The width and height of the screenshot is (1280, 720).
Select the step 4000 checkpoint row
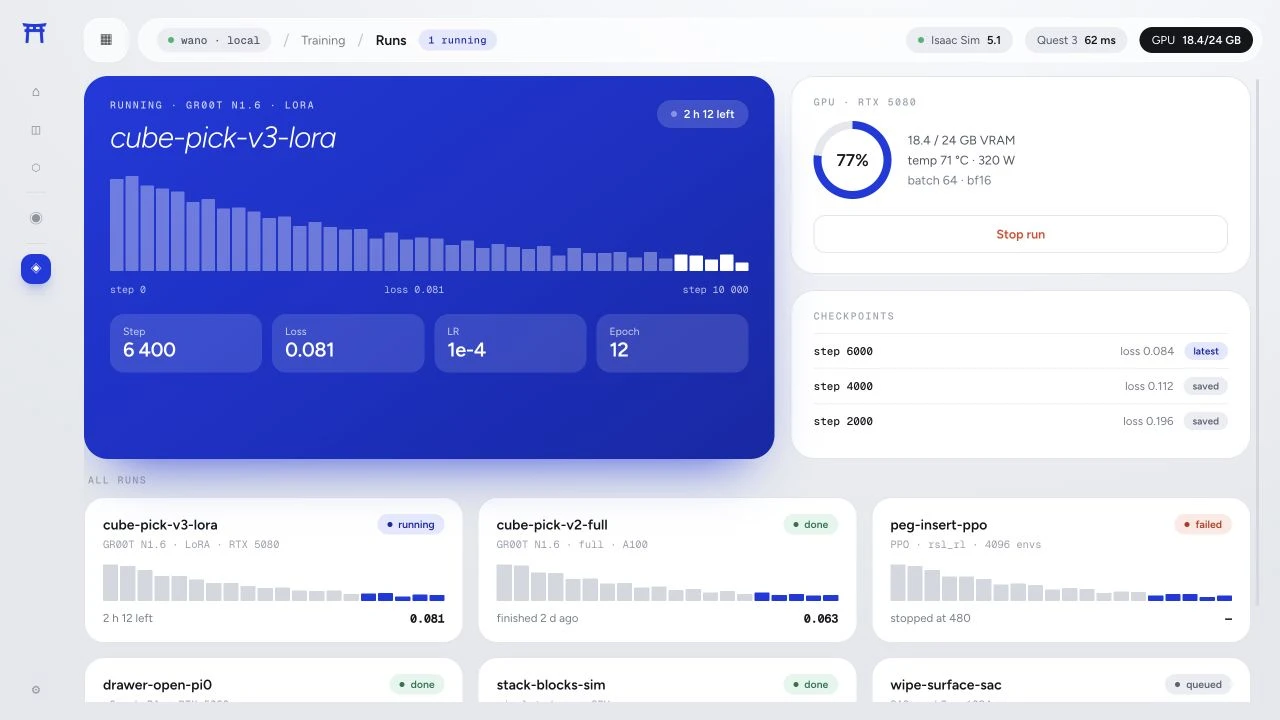(x=1020, y=386)
